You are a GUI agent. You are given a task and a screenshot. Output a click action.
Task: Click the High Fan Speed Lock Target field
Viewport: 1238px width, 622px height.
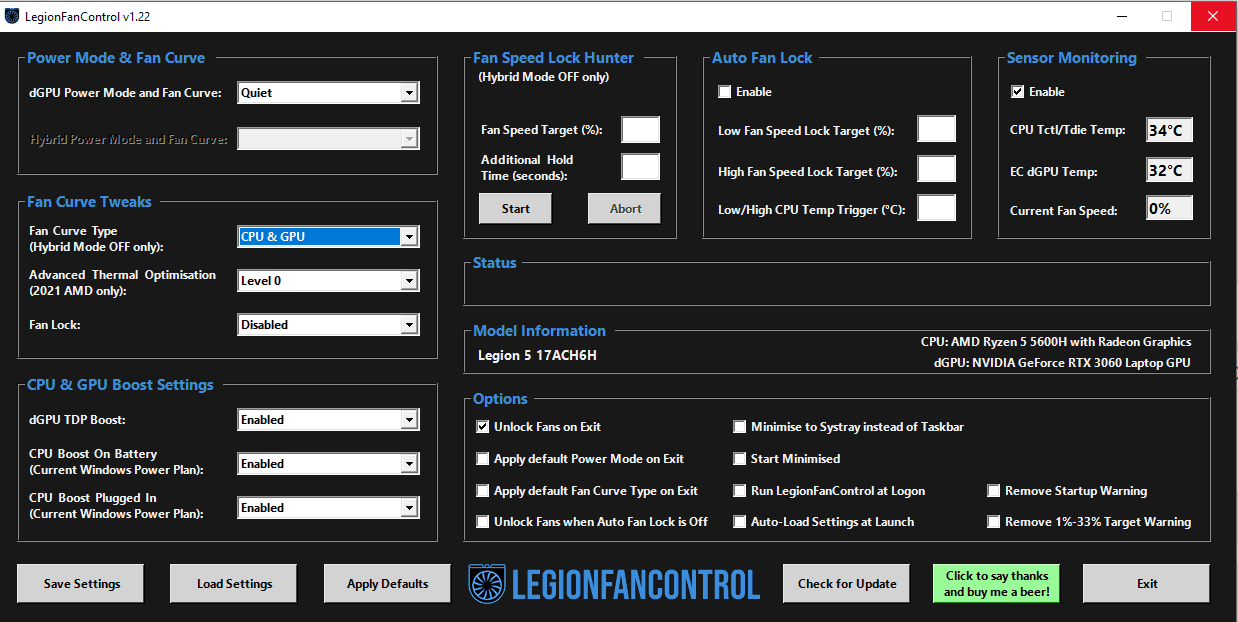click(937, 169)
